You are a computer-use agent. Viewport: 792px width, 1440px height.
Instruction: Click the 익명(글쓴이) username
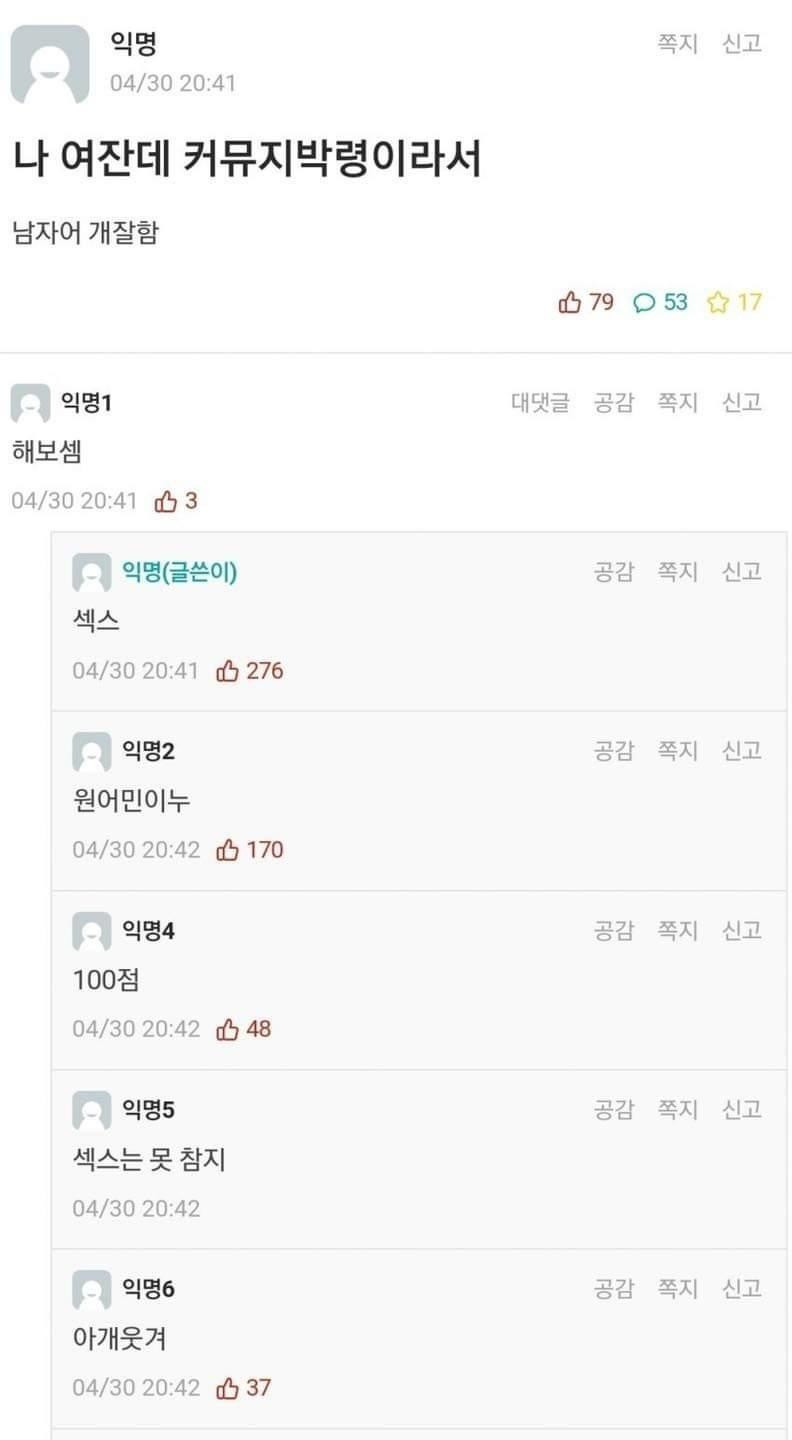click(179, 572)
